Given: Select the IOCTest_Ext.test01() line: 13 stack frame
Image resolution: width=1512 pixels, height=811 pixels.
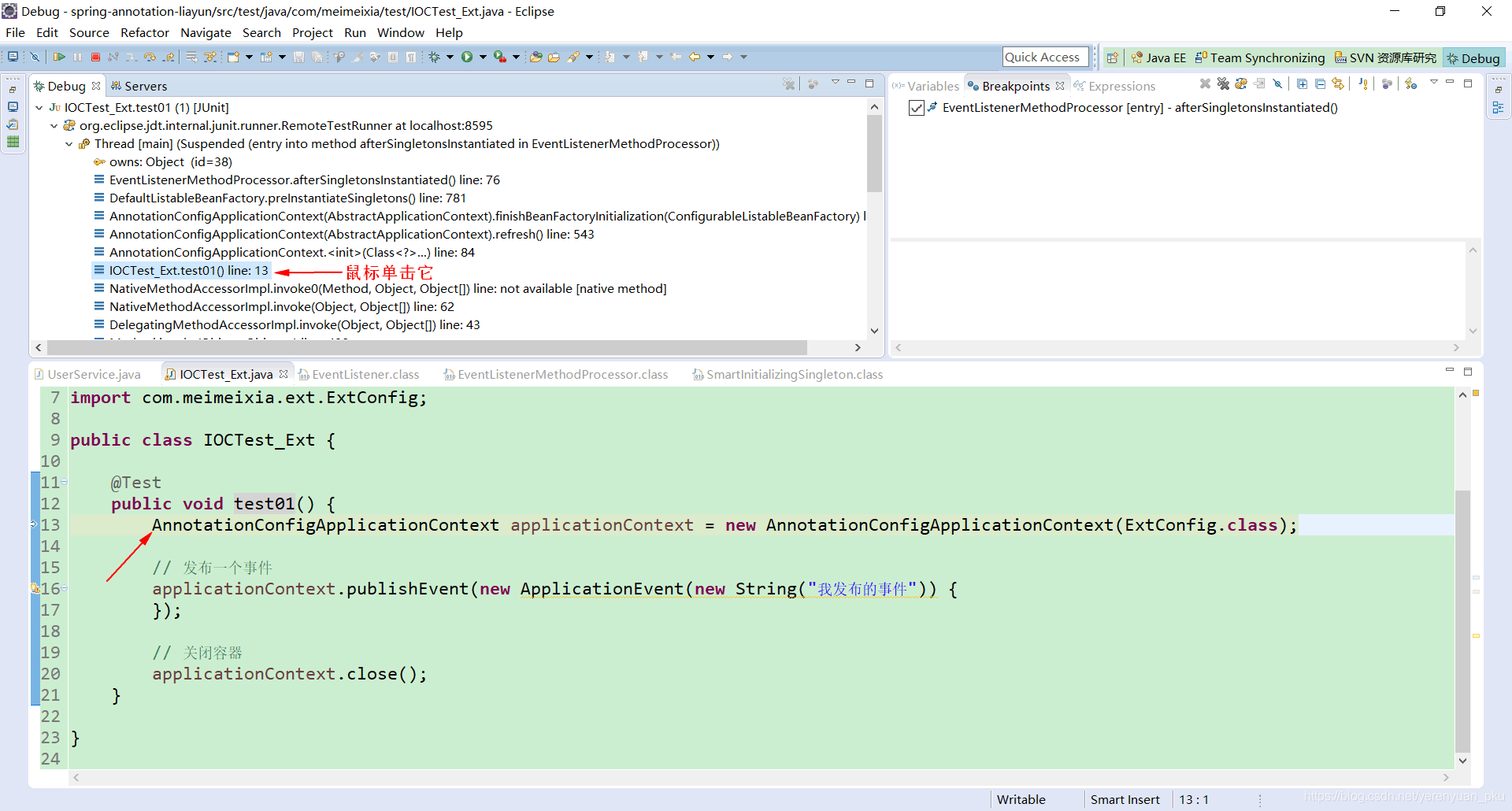Looking at the screenshot, I should point(189,271).
